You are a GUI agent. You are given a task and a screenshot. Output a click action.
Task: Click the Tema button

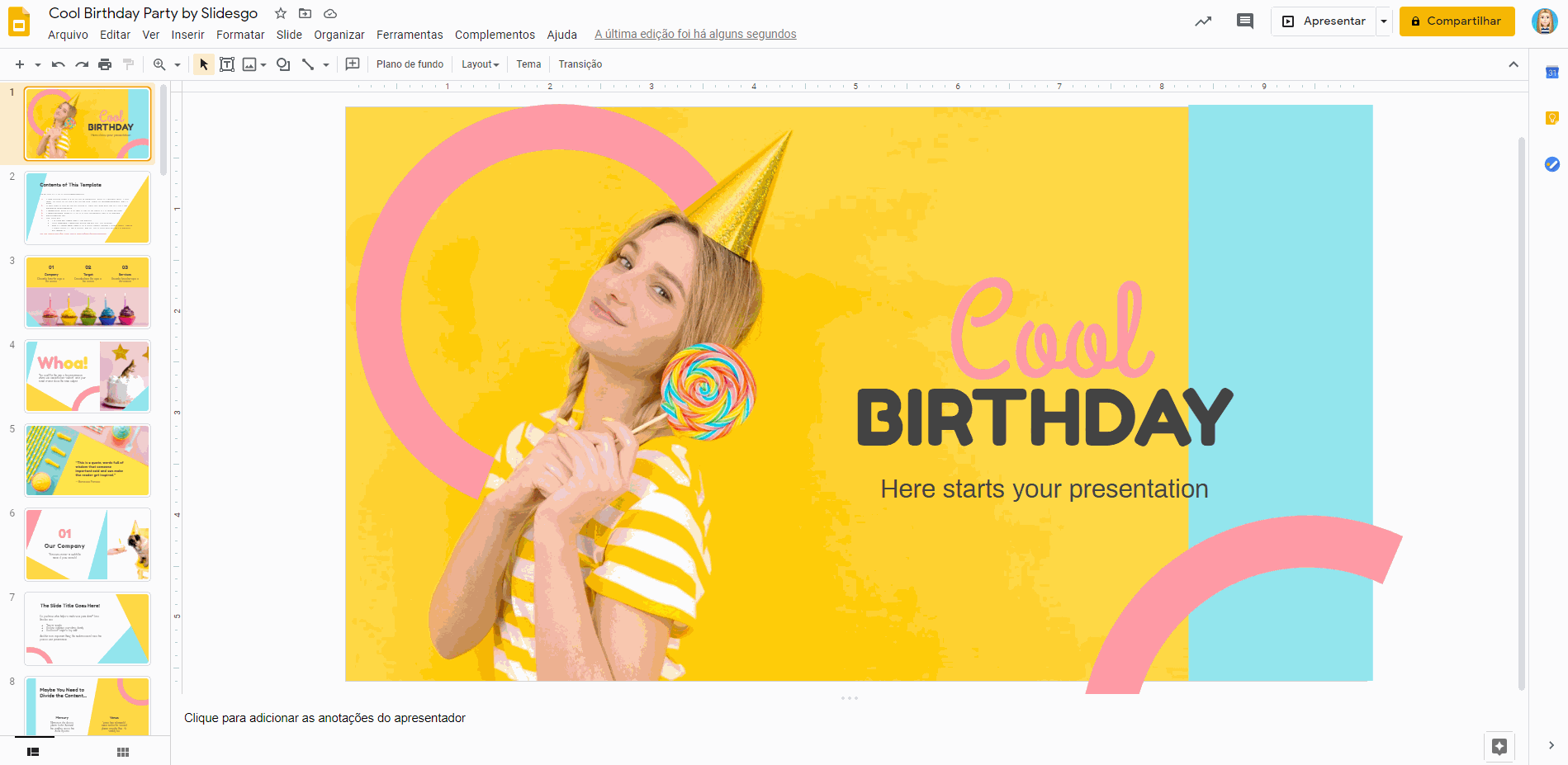pos(528,64)
